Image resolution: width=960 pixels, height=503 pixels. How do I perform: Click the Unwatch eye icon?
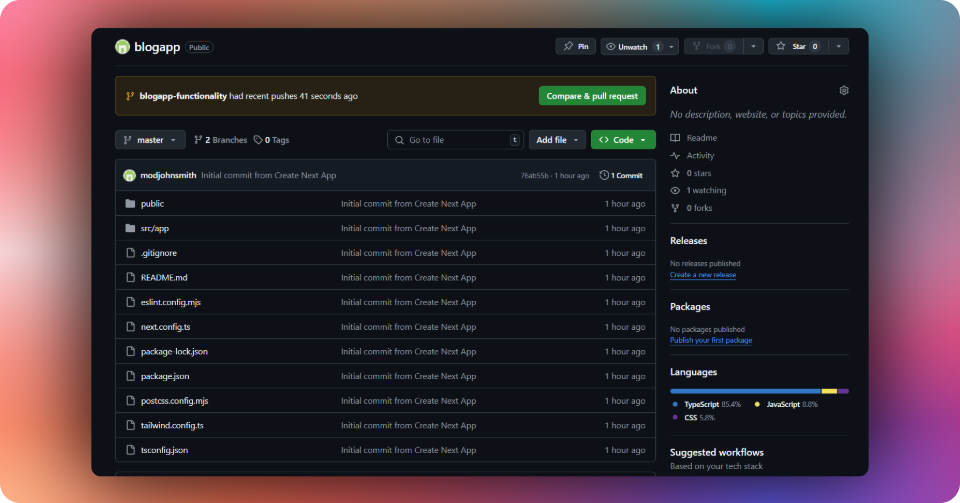click(x=610, y=47)
